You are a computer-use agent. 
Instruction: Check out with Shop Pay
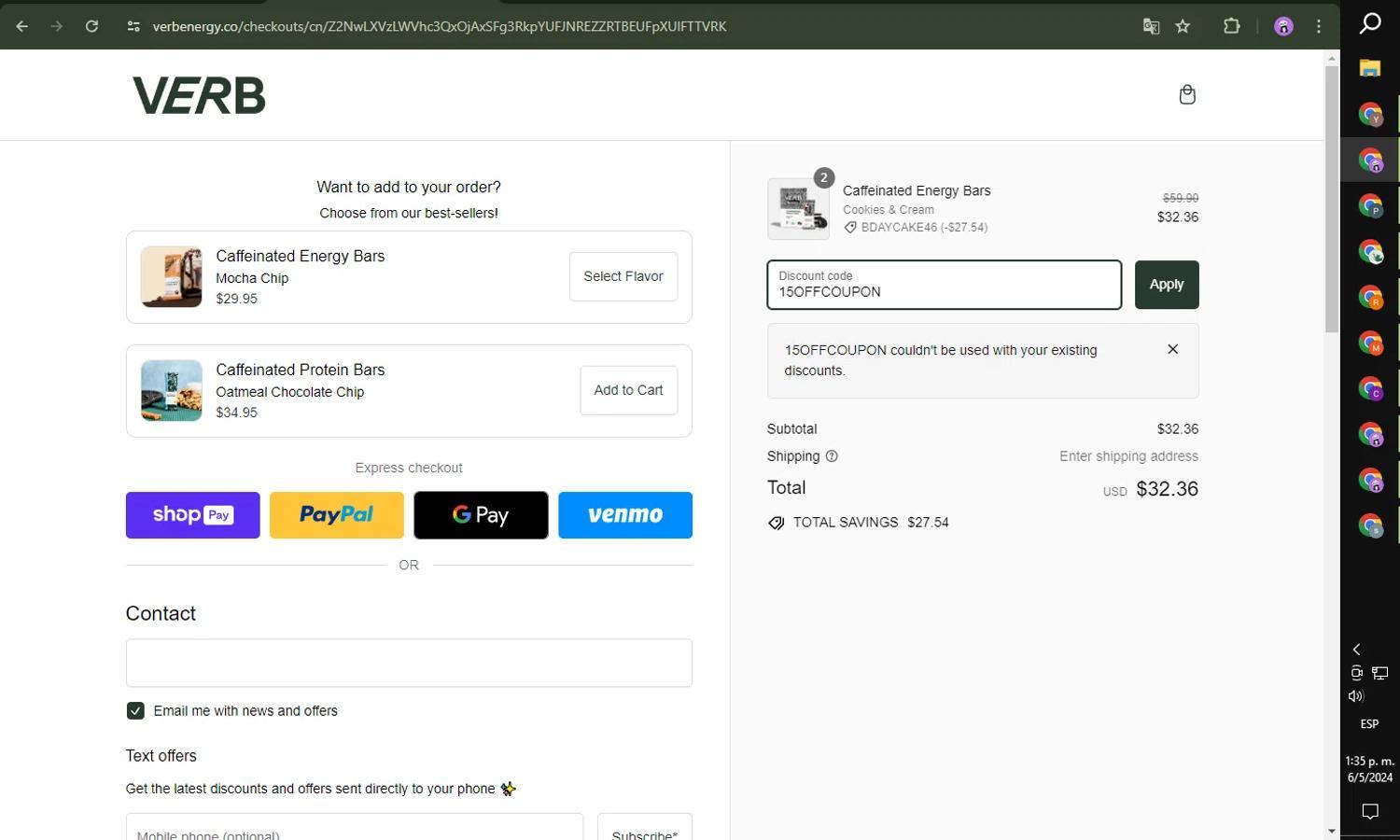pos(193,515)
